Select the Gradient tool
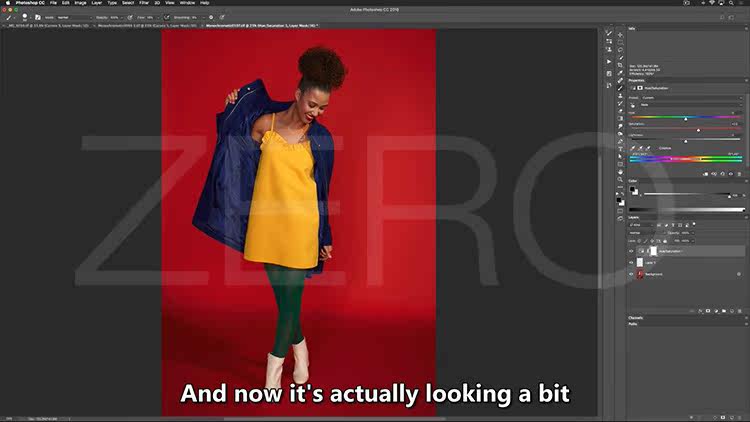Image resolution: width=750 pixels, height=422 pixels. (620, 118)
